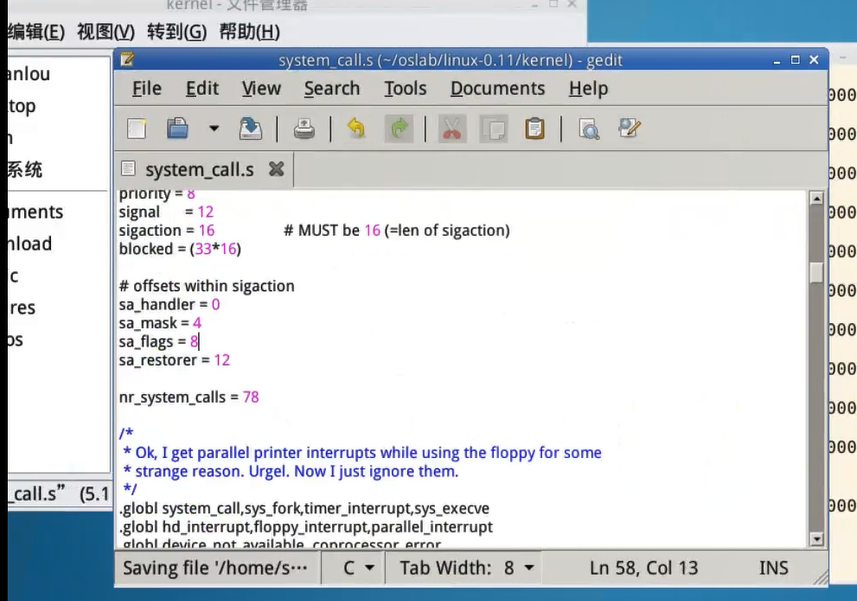Viewport: 857px width, 601px height.
Task: Expand the Tab Width dropdown
Action: [x=467, y=568]
